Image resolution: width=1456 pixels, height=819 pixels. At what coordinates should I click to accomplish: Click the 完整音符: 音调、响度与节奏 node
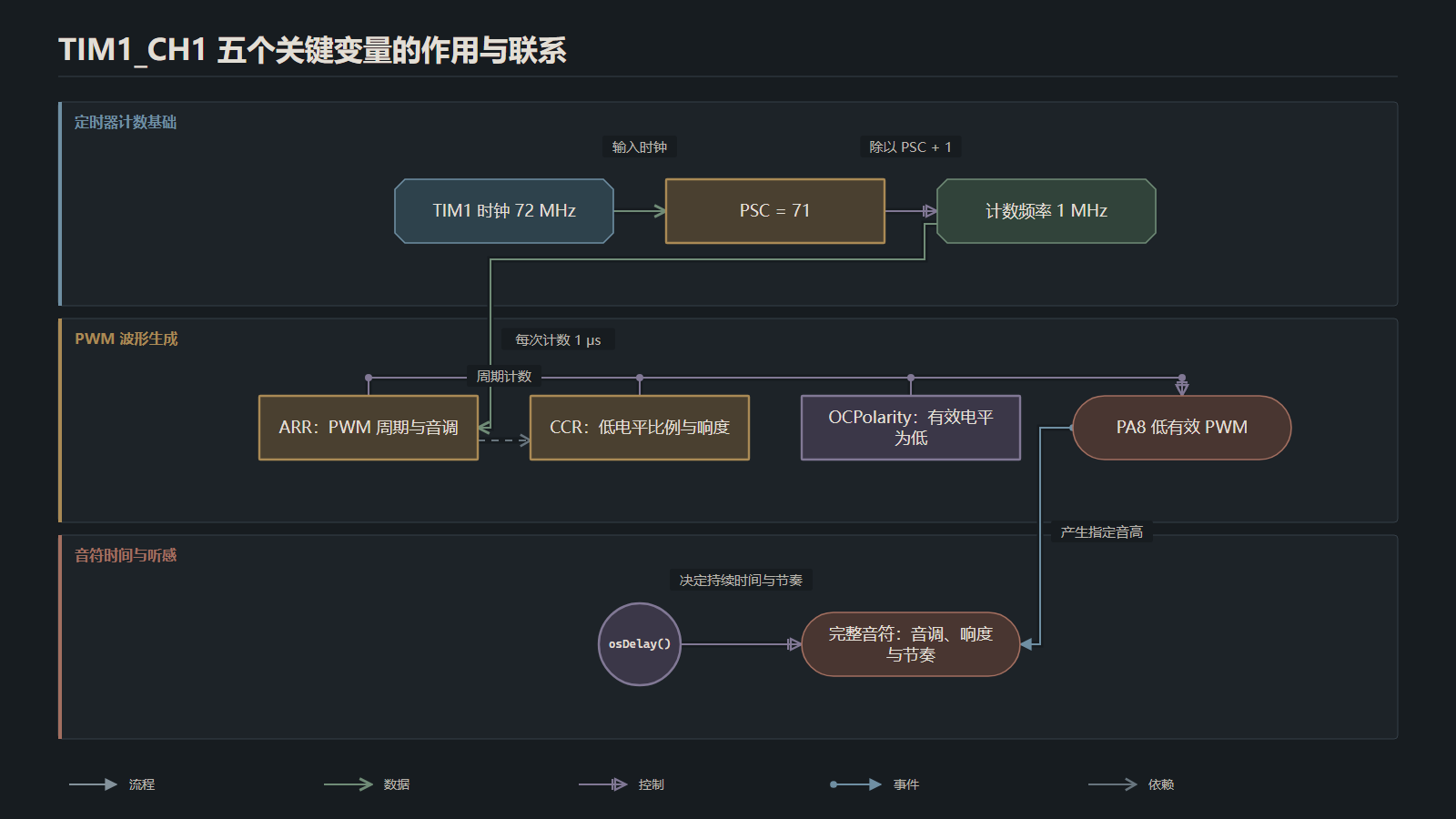tap(911, 644)
